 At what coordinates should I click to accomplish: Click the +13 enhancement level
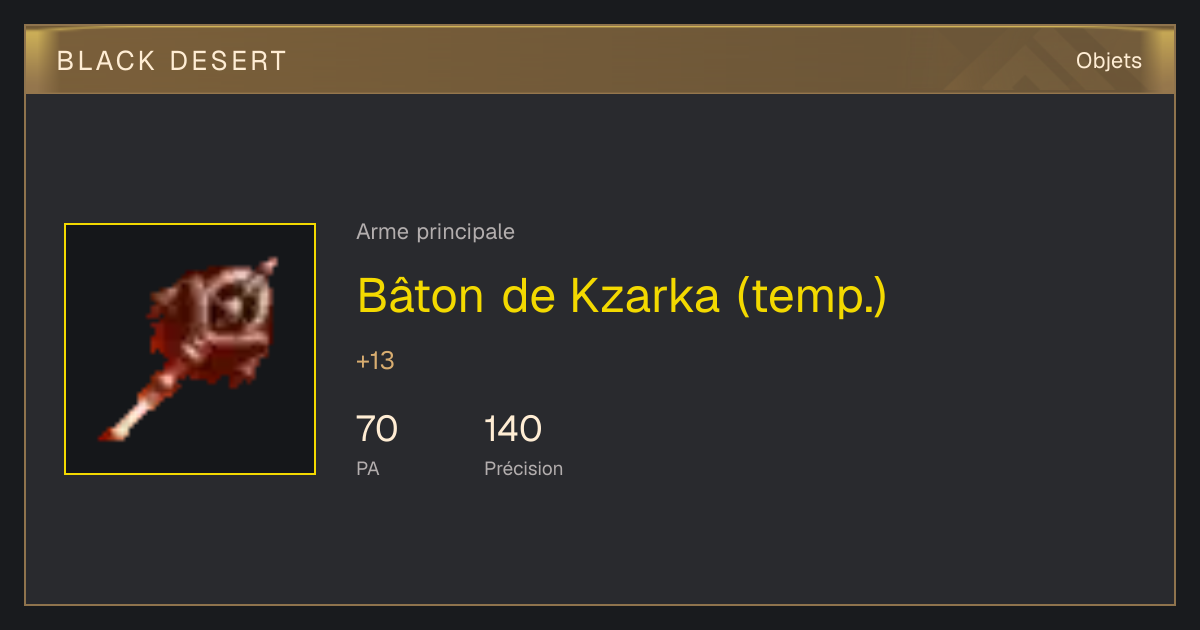(x=375, y=361)
